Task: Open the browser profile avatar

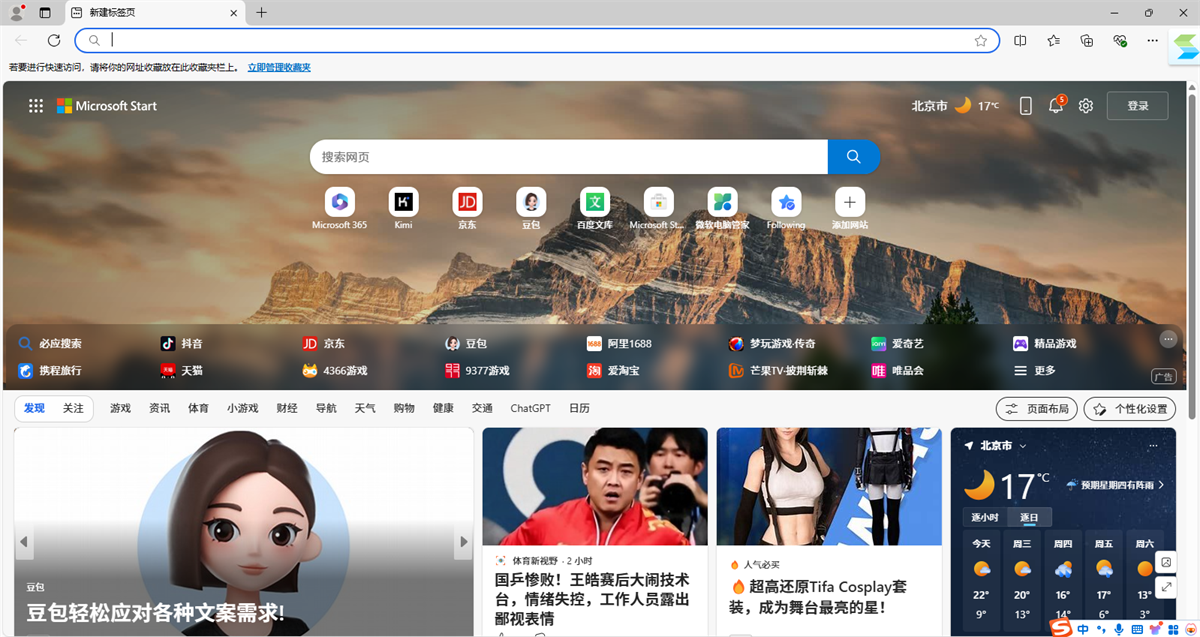Action: pos(17,13)
